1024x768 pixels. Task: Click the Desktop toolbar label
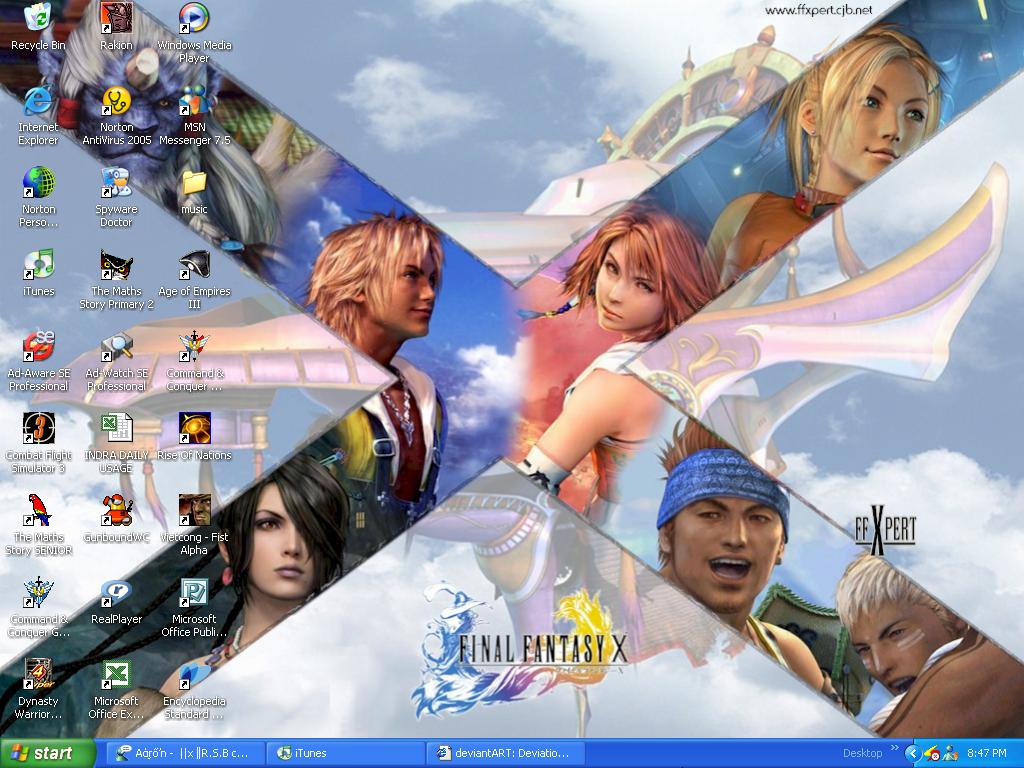(x=862, y=754)
